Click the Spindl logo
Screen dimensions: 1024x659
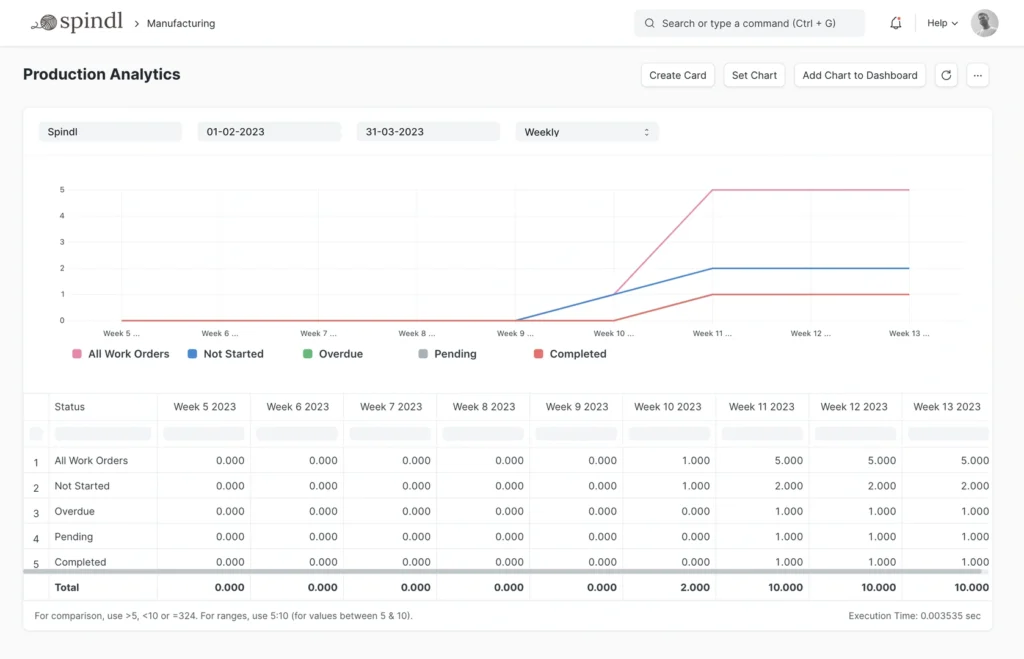click(x=76, y=23)
